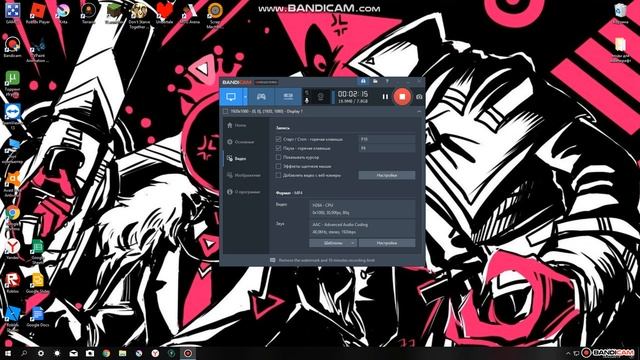Enable the mouse click effects checkbox

(x=278, y=166)
